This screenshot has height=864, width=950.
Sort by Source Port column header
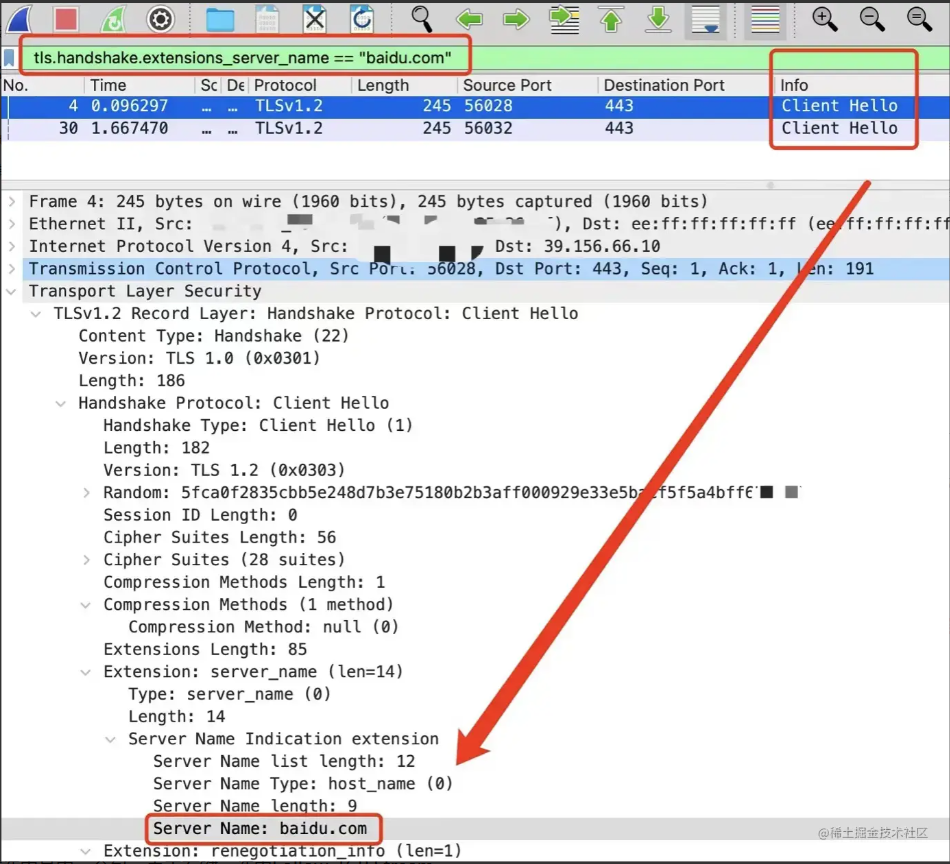click(x=527, y=85)
